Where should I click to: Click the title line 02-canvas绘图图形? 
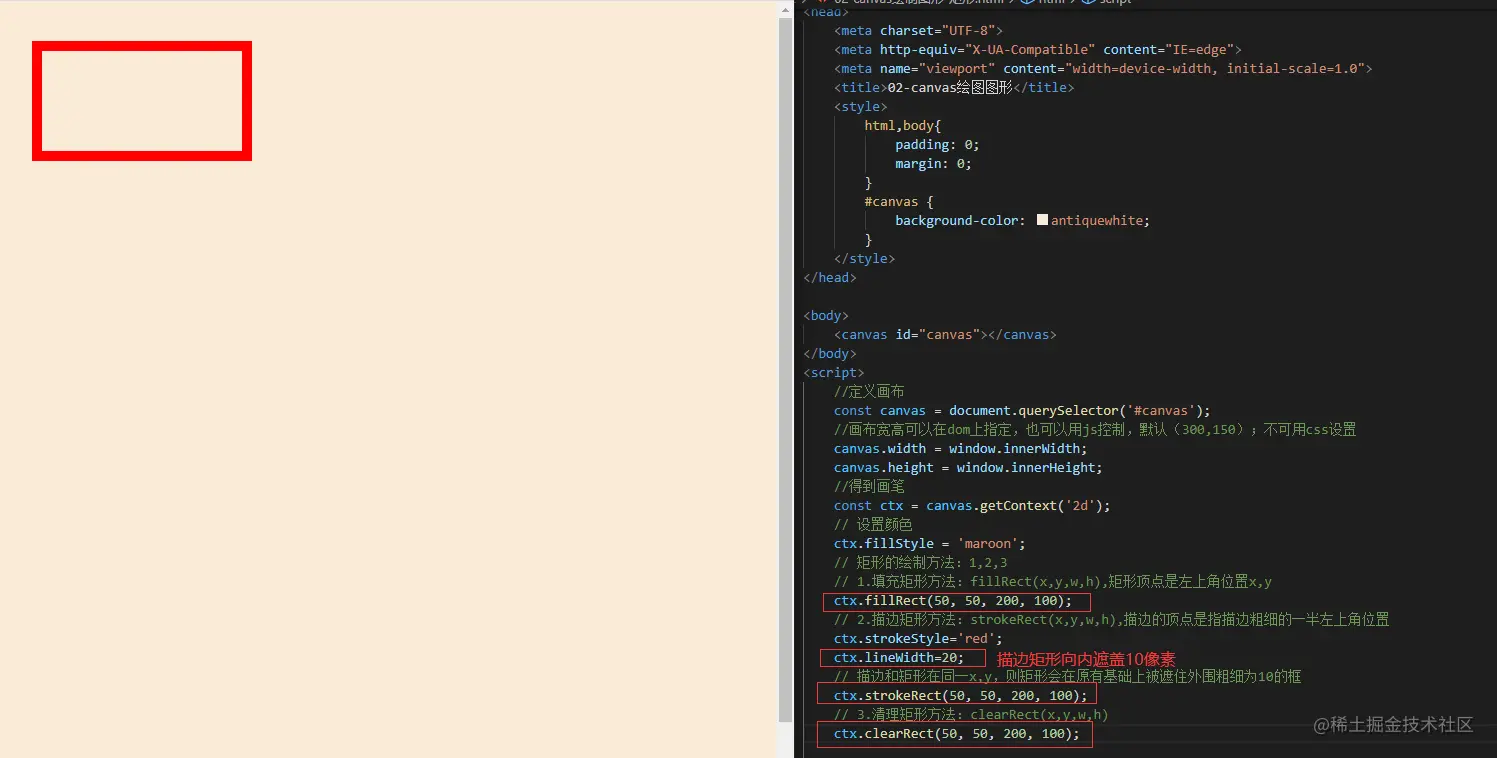[954, 87]
